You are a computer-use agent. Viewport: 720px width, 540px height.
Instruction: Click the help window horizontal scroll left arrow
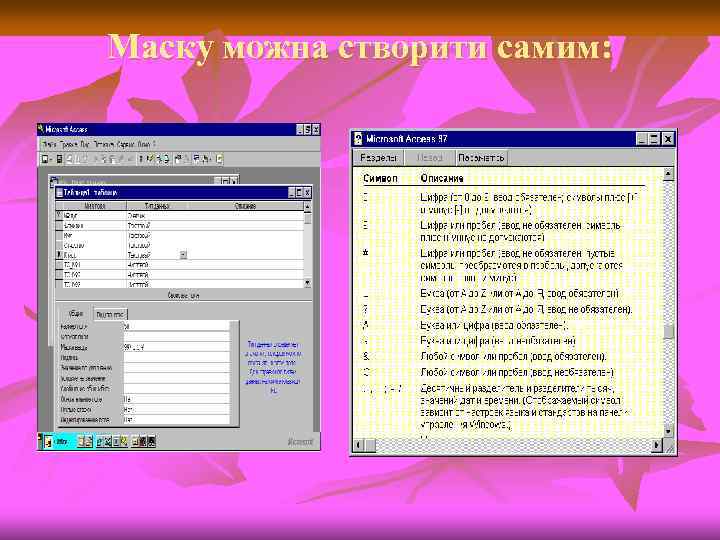pyautogui.click(x=359, y=444)
